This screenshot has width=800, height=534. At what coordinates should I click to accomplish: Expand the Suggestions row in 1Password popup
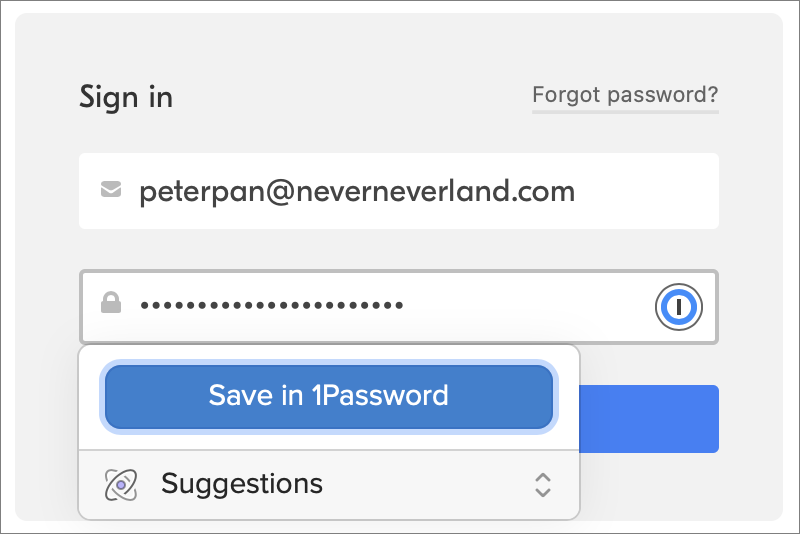[x=330, y=485]
